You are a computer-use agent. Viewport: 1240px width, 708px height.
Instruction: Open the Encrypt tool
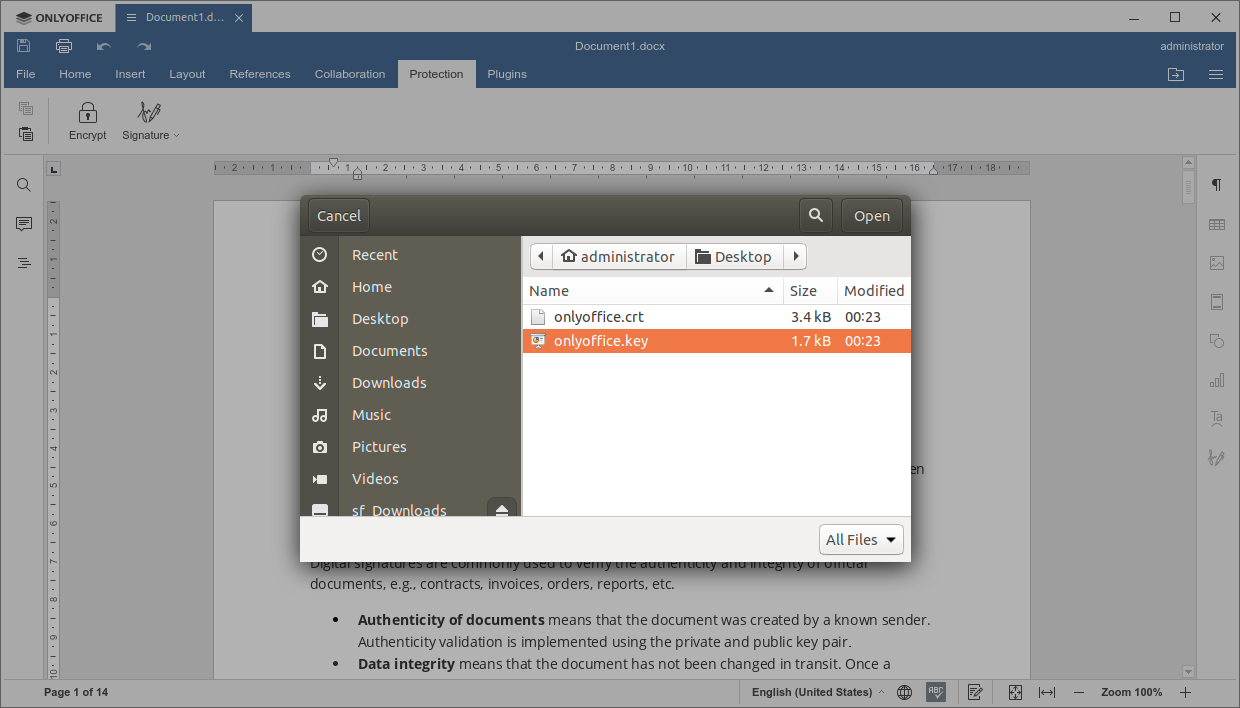pos(87,120)
